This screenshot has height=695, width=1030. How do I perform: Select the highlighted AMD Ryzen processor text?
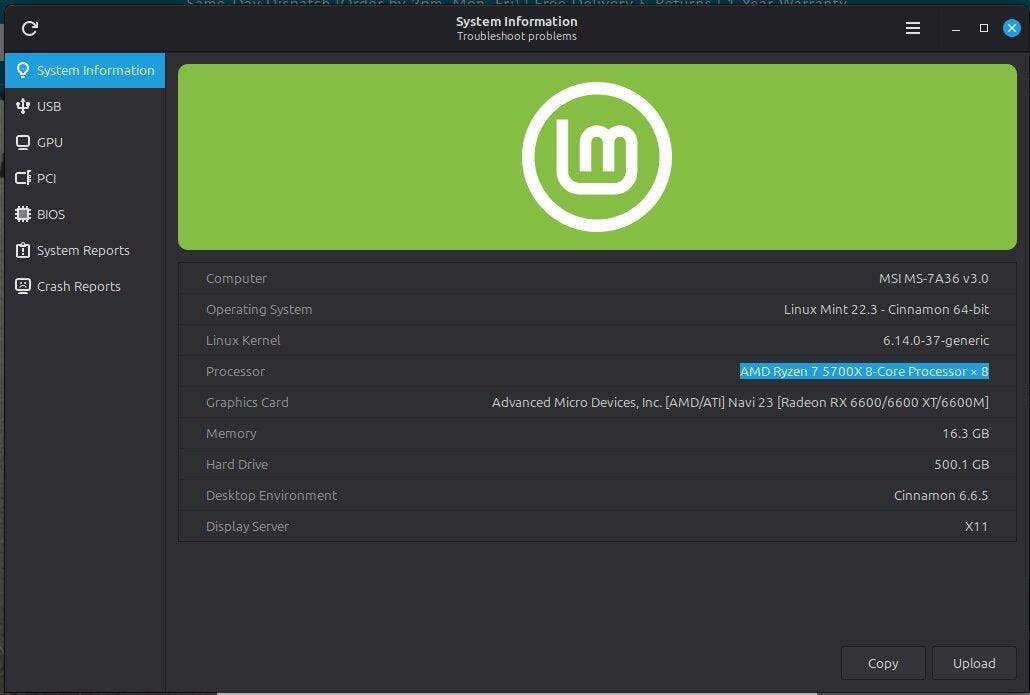coord(863,371)
